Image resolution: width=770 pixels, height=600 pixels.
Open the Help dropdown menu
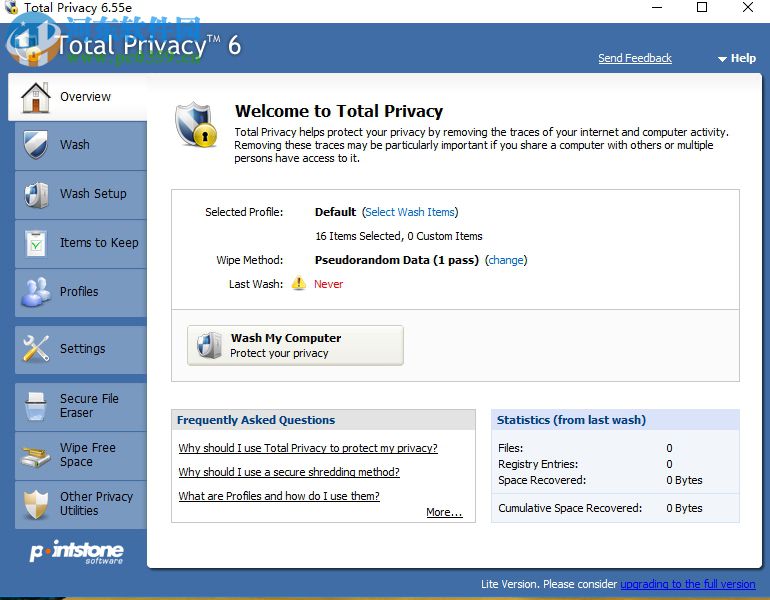tap(737, 58)
